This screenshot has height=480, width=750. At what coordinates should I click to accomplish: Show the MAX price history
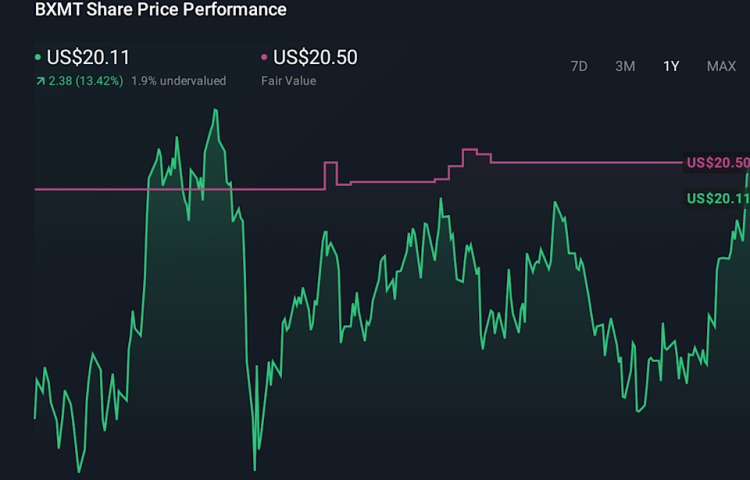point(721,66)
